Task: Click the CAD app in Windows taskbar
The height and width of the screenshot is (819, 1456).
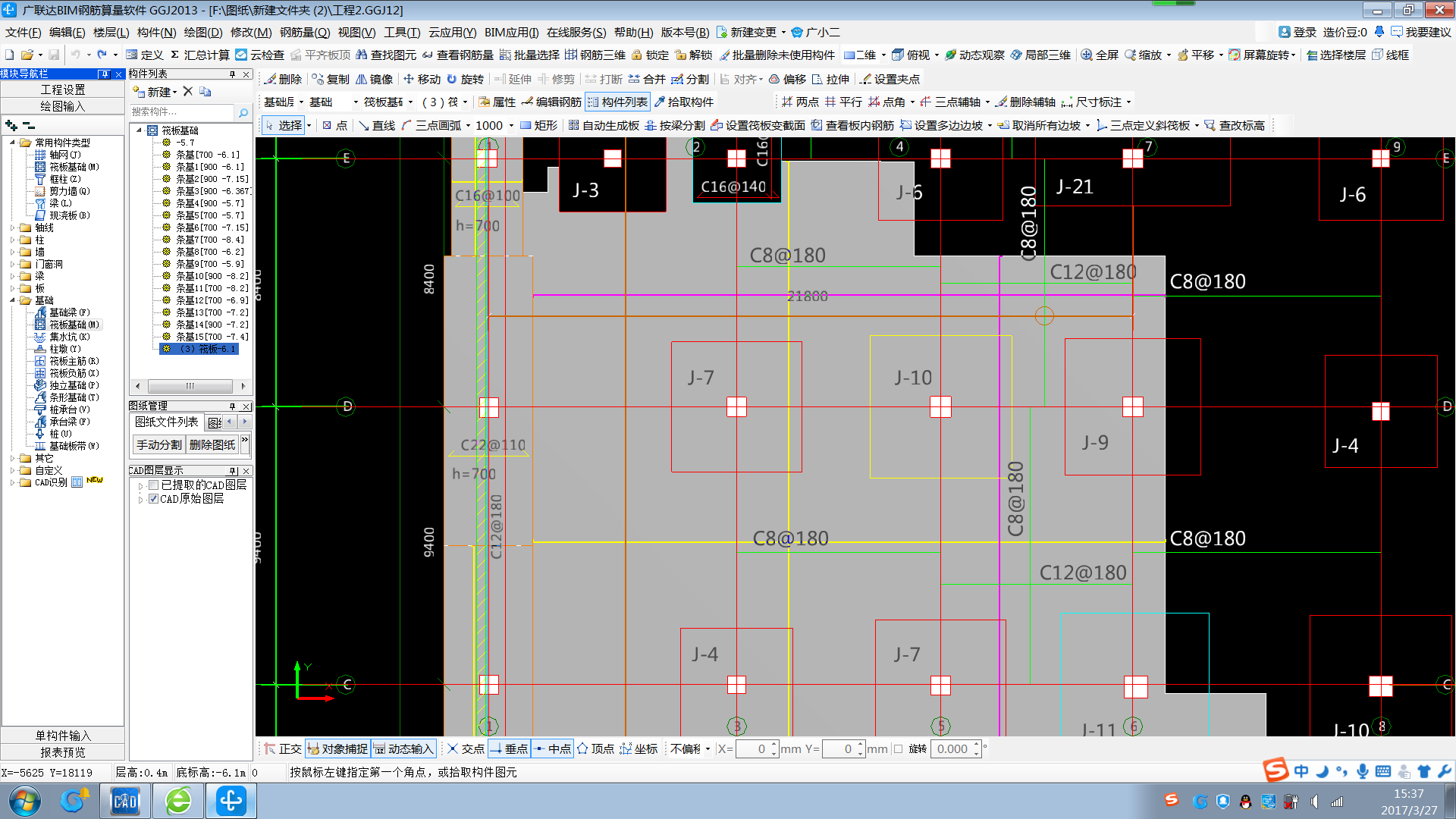Action: click(125, 801)
